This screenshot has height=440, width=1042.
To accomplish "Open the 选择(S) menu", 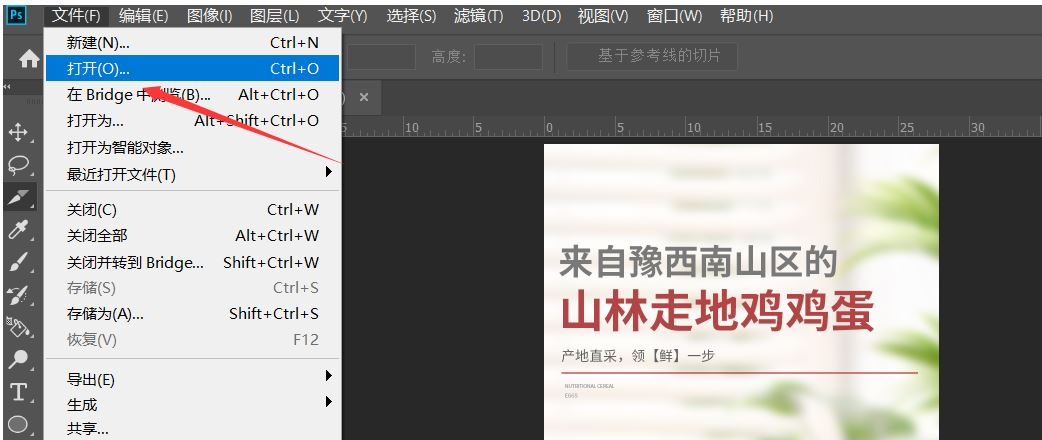I will (411, 15).
